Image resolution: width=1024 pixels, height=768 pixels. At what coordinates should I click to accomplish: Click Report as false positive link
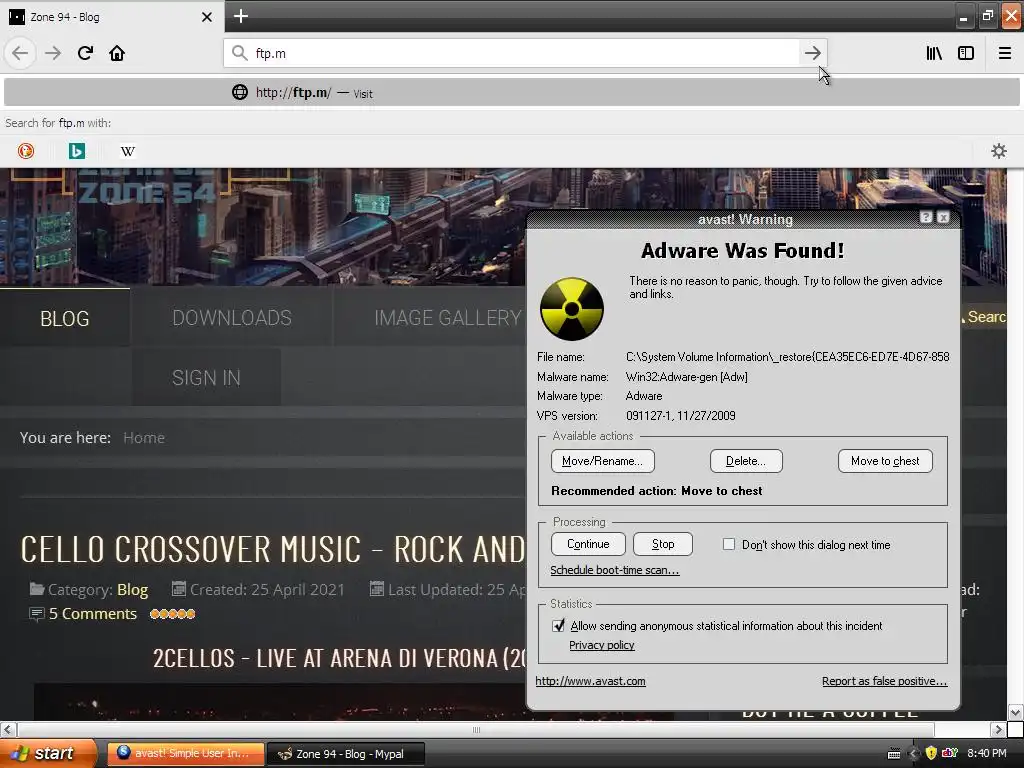[884, 681]
